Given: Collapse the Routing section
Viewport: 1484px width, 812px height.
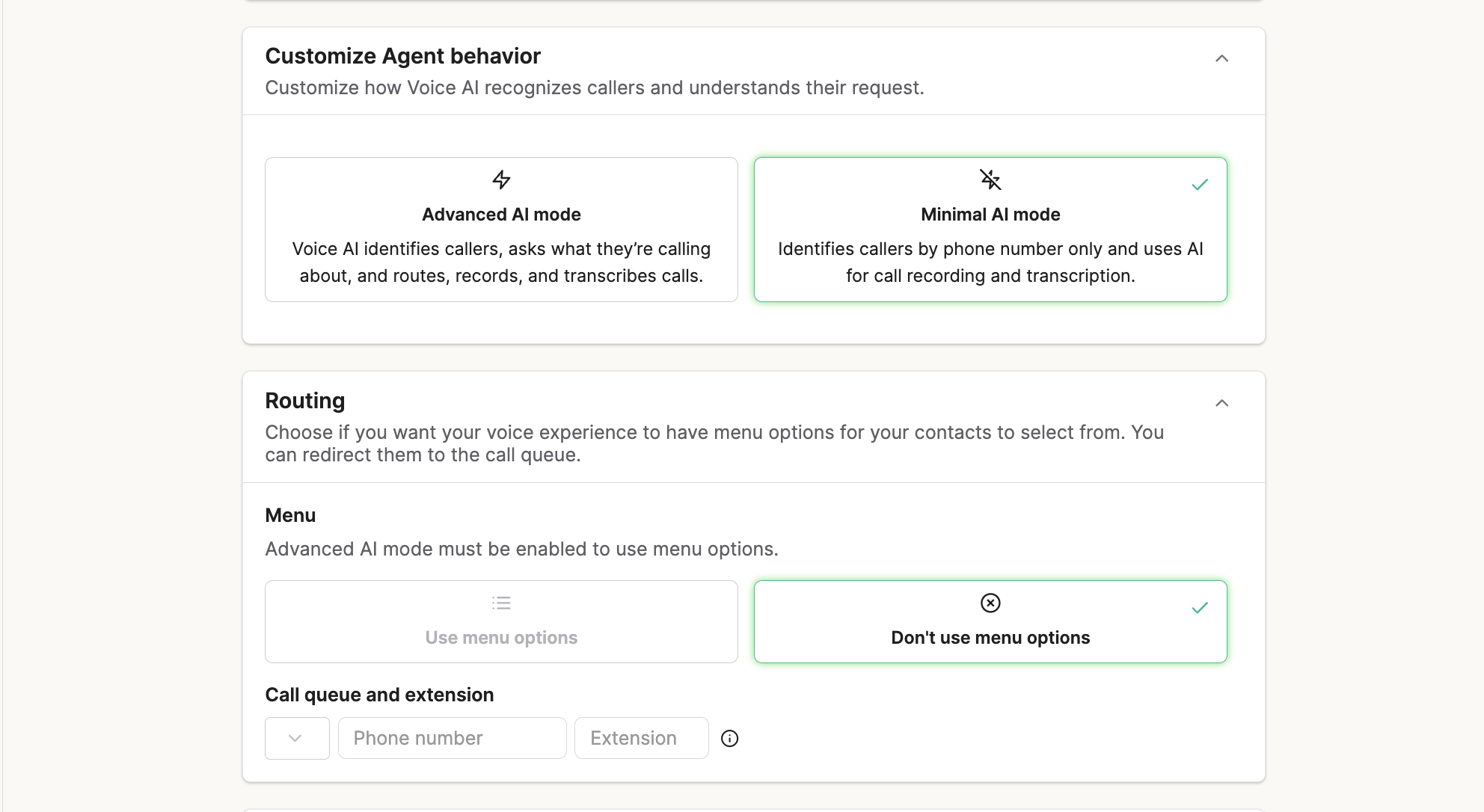Looking at the screenshot, I should click(x=1221, y=403).
